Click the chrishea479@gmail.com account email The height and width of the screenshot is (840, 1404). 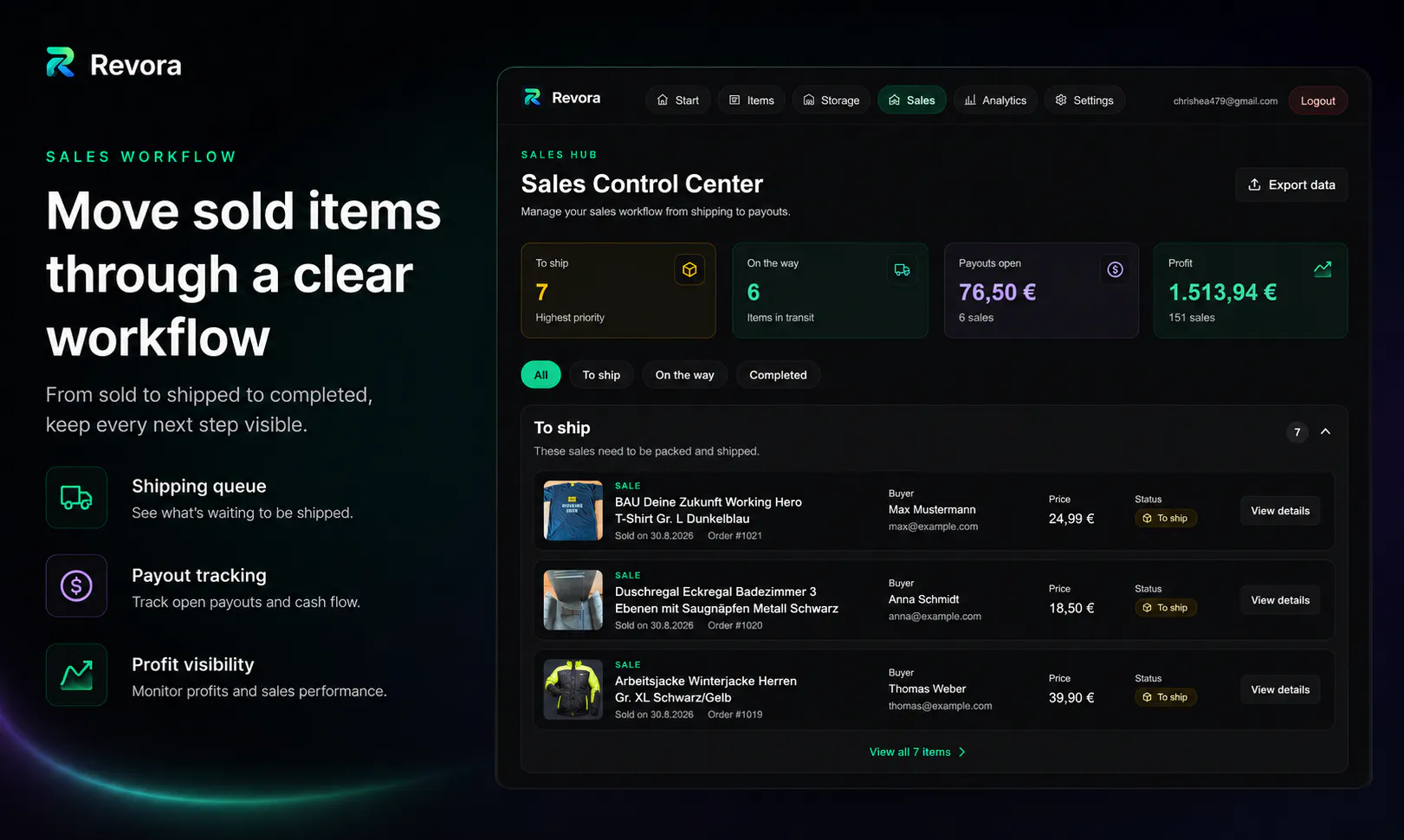[x=1225, y=101]
